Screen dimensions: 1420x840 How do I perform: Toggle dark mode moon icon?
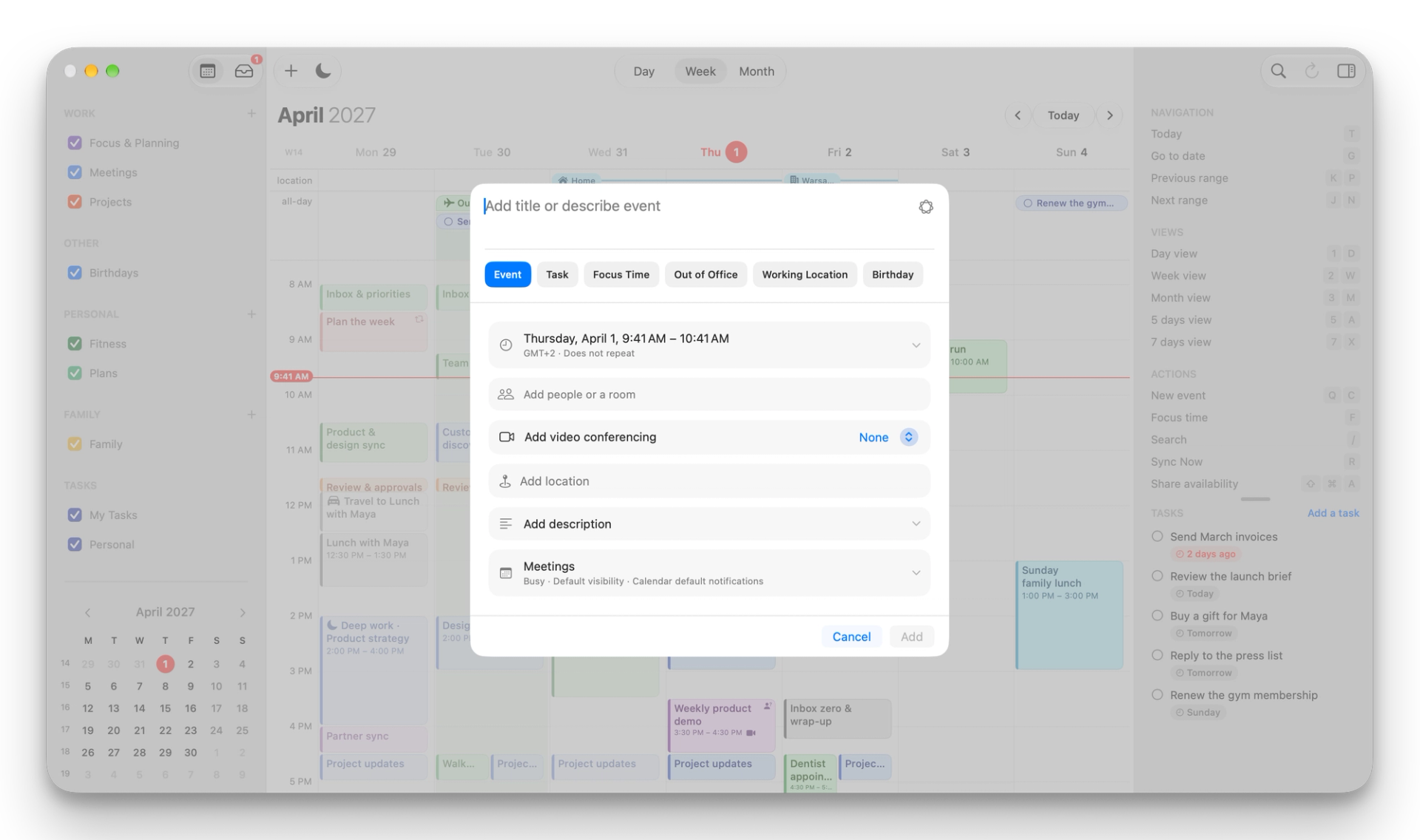click(323, 71)
